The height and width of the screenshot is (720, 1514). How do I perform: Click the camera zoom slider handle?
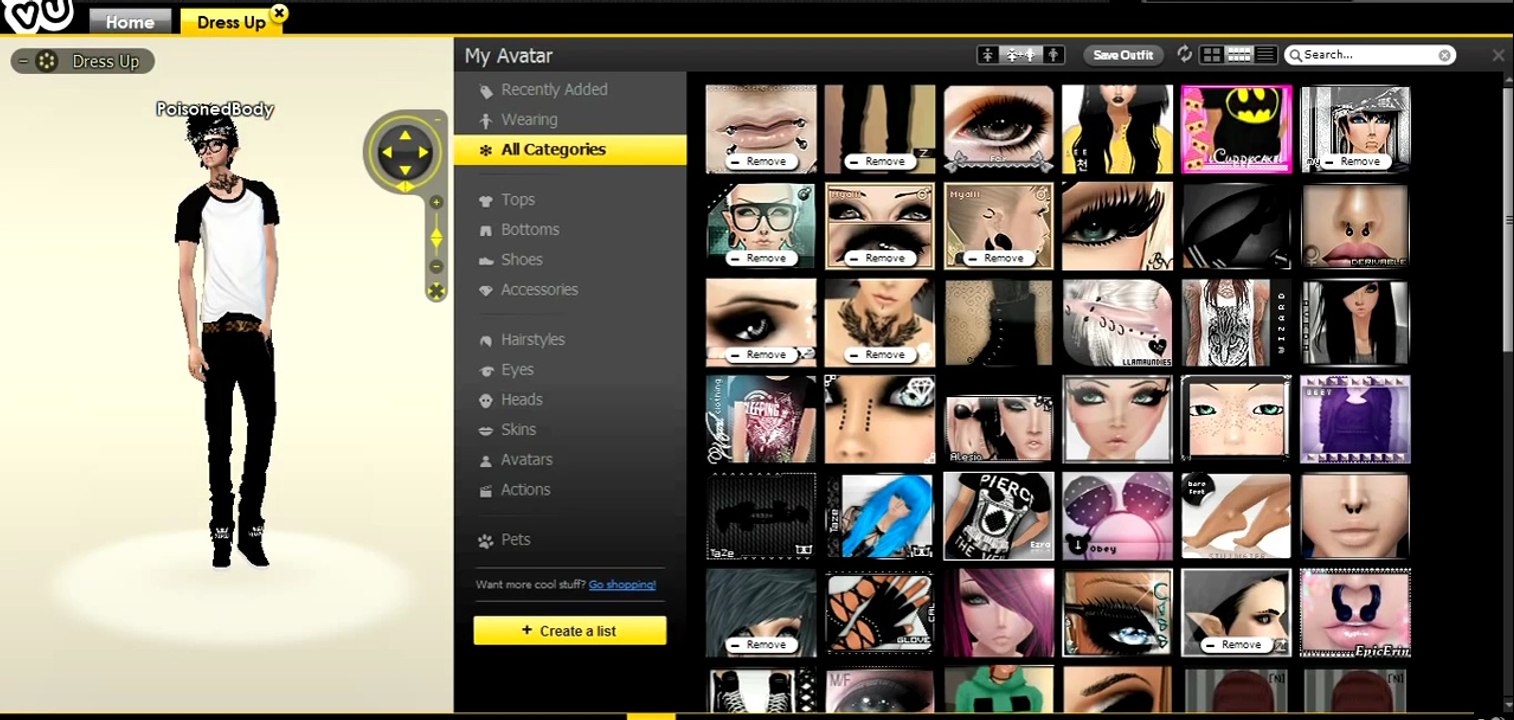[436, 237]
